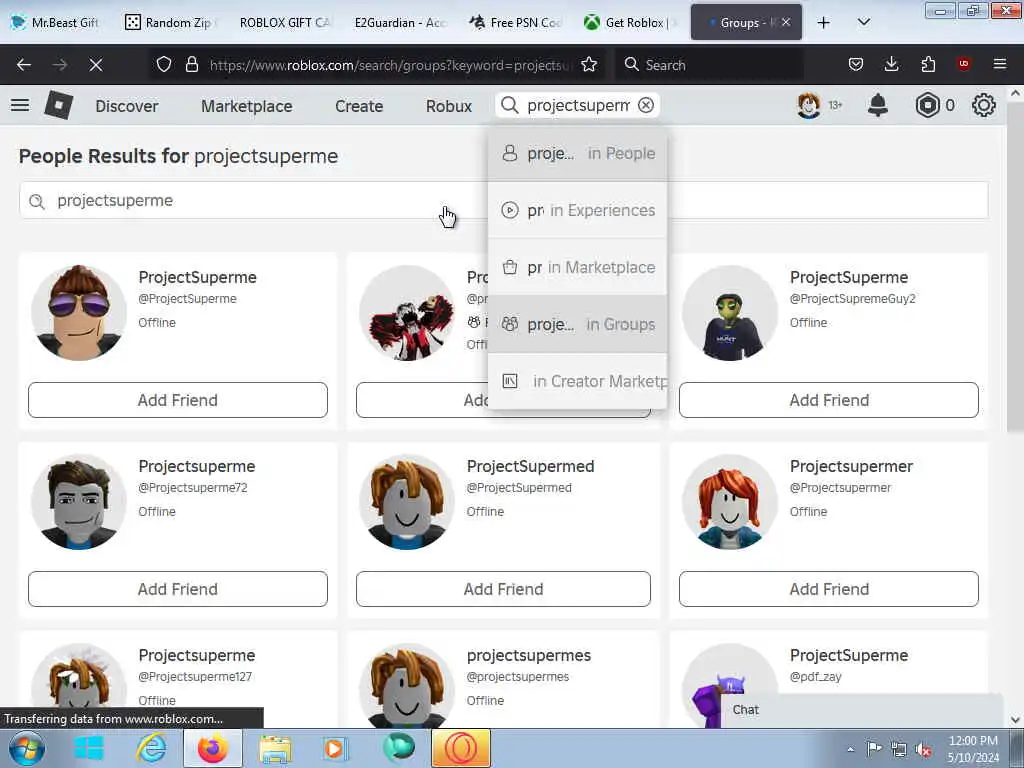Screen dimensions: 1024x768
Task: Show hidden system tray icons
Action: (x=850, y=749)
